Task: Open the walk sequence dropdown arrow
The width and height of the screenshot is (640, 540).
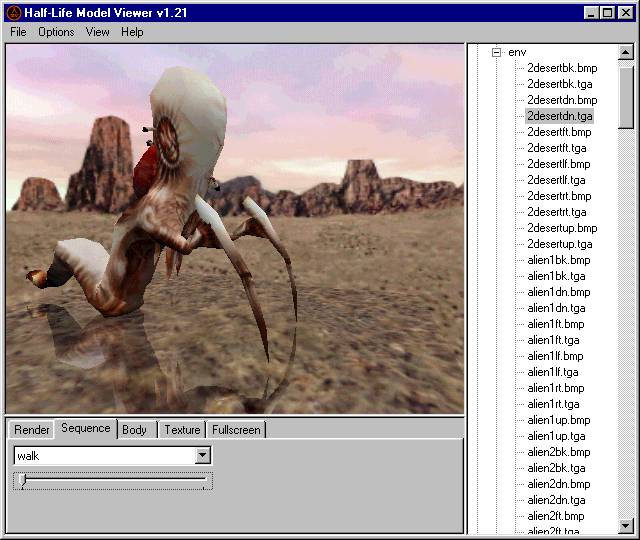Action: click(x=202, y=455)
